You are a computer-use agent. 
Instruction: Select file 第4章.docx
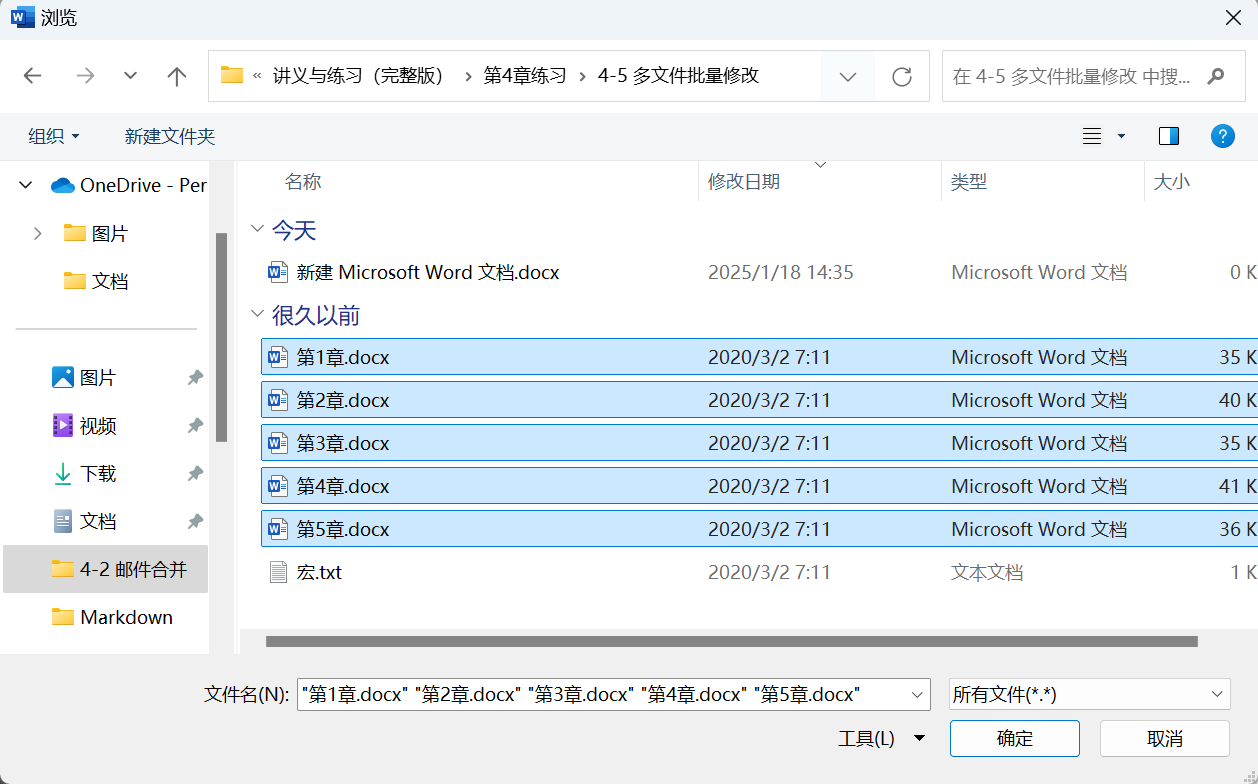tap(759, 486)
